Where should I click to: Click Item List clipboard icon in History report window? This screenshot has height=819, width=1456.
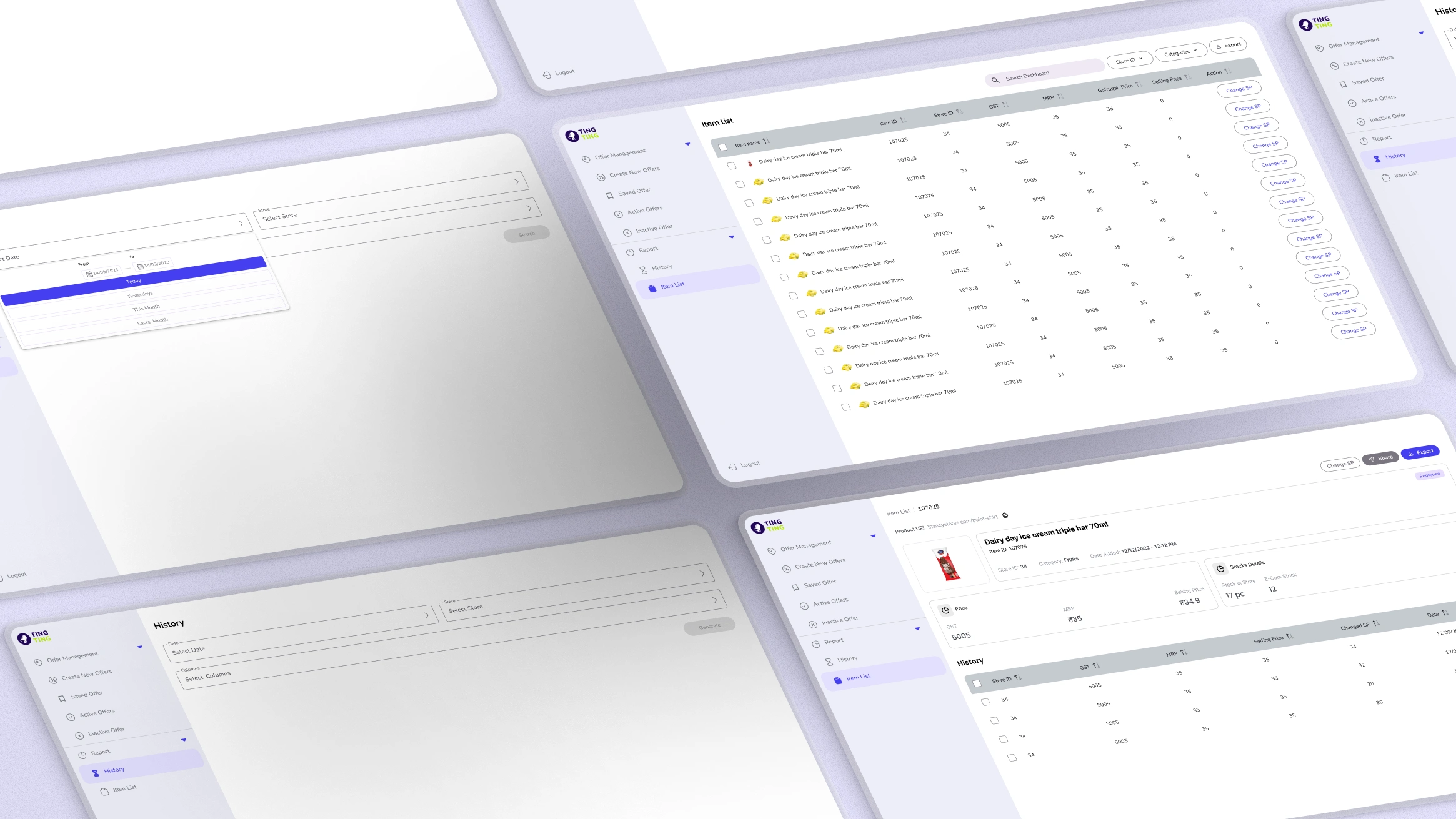pos(104,792)
